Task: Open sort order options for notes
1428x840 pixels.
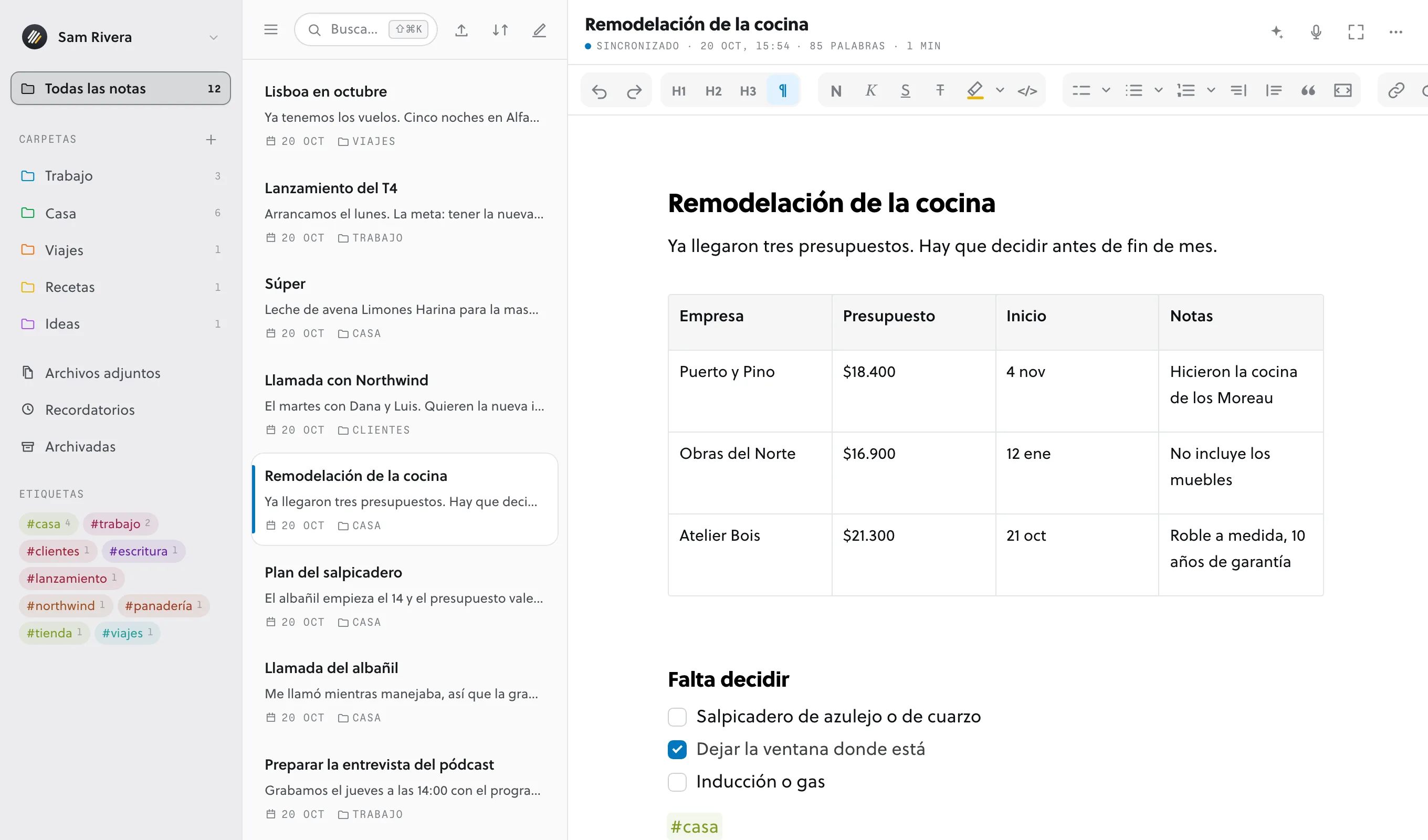Action: click(x=500, y=30)
